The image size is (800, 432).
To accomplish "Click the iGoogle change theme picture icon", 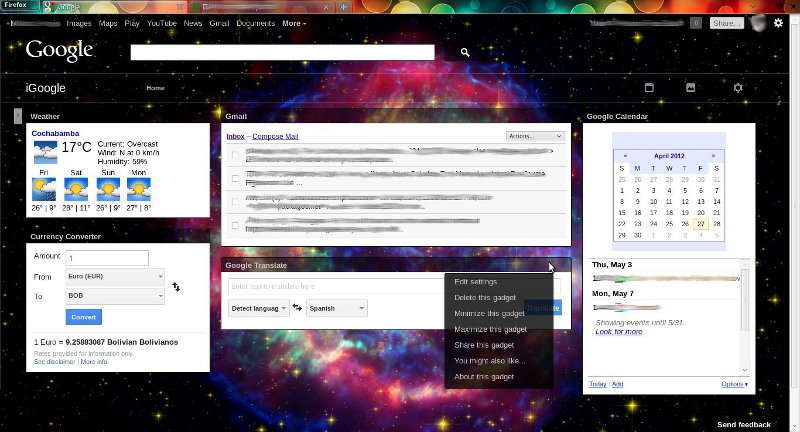I will click(x=690, y=88).
